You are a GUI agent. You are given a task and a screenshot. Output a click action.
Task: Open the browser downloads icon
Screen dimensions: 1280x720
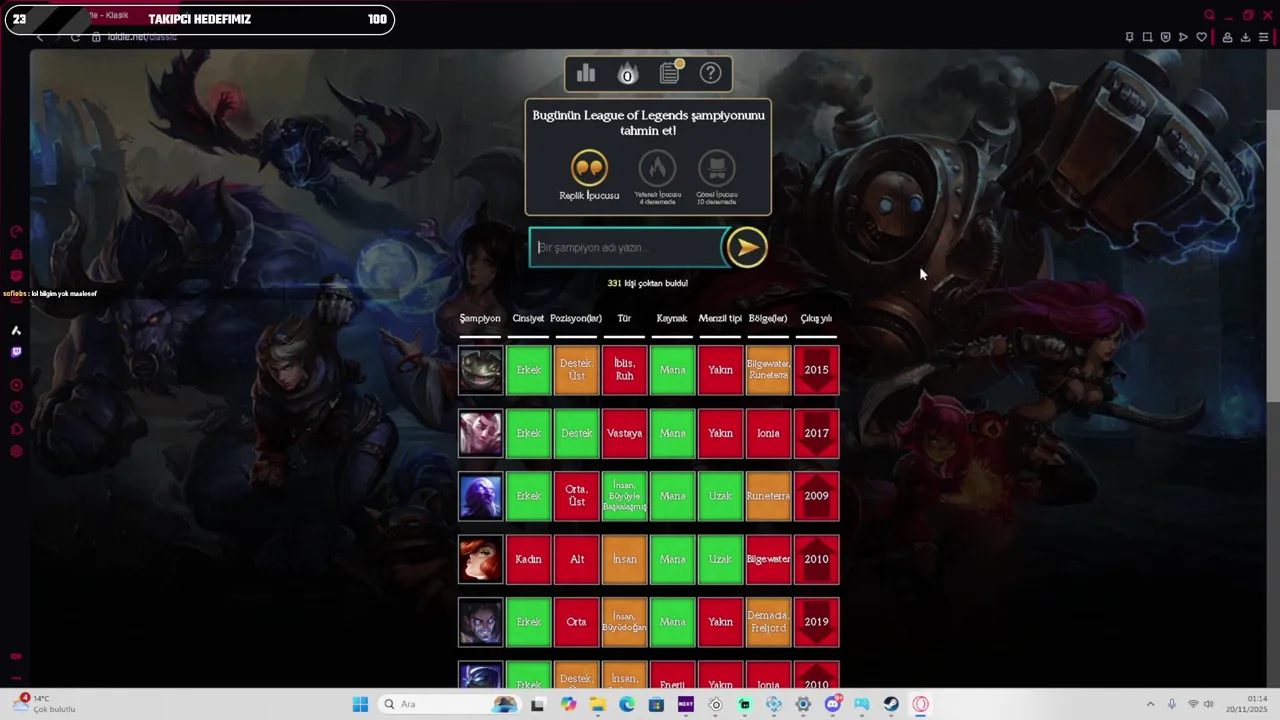pyautogui.click(x=1246, y=37)
